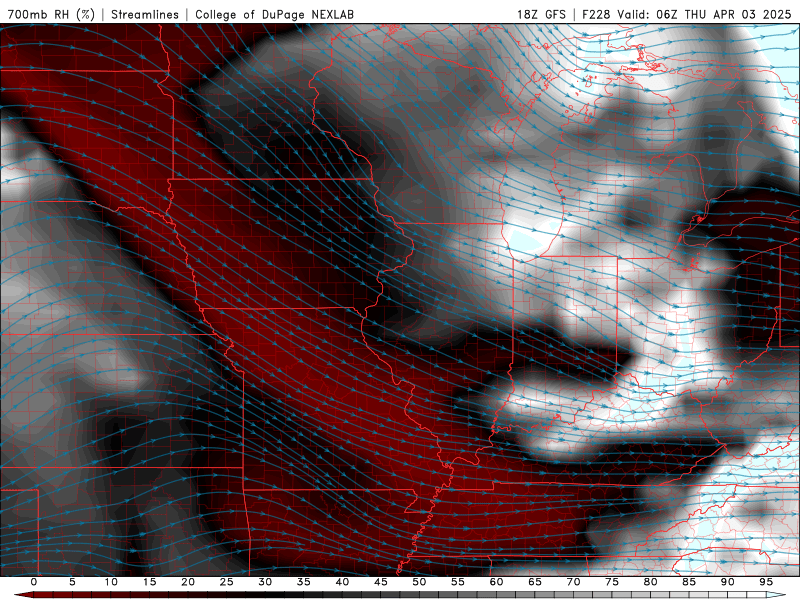Select the 15 value on the color scale
The image size is (800, 600).
149,582
